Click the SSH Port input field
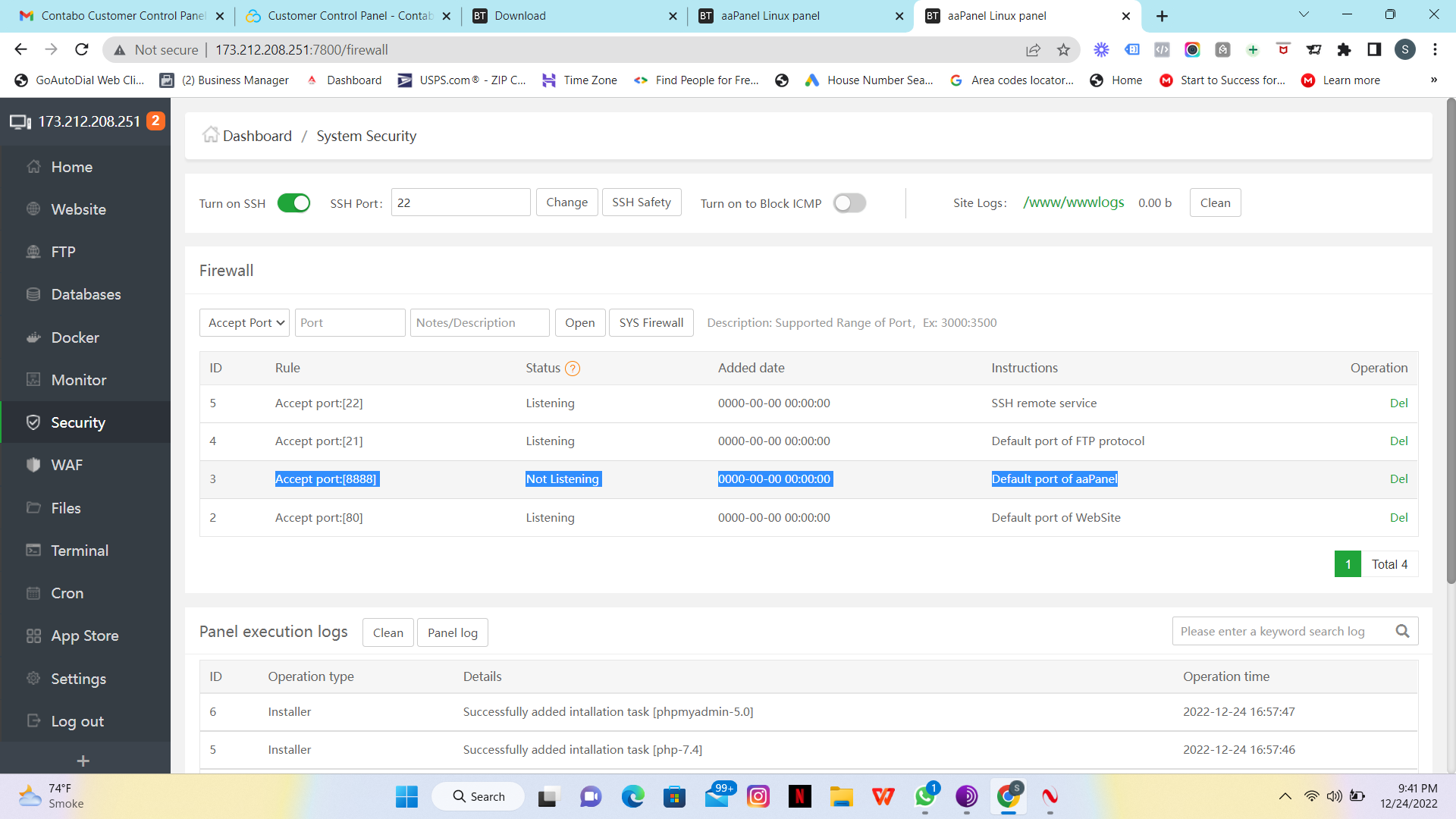 (460, 203)
